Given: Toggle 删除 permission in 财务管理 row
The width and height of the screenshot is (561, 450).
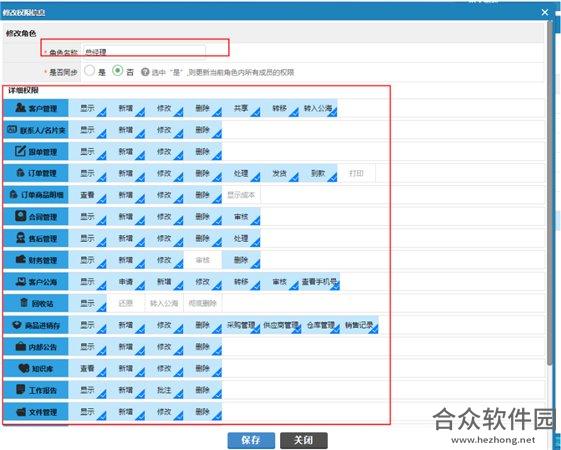Looking at the screenshot, I should point(241,260).
